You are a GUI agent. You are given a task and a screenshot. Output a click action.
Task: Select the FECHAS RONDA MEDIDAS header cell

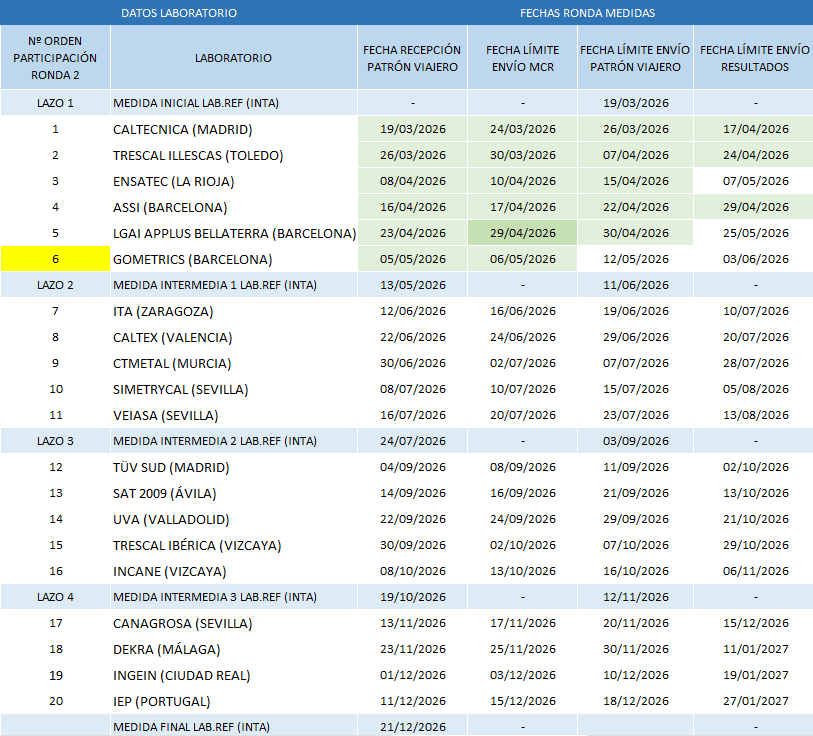pyautogui.click(x=587, y=13)
